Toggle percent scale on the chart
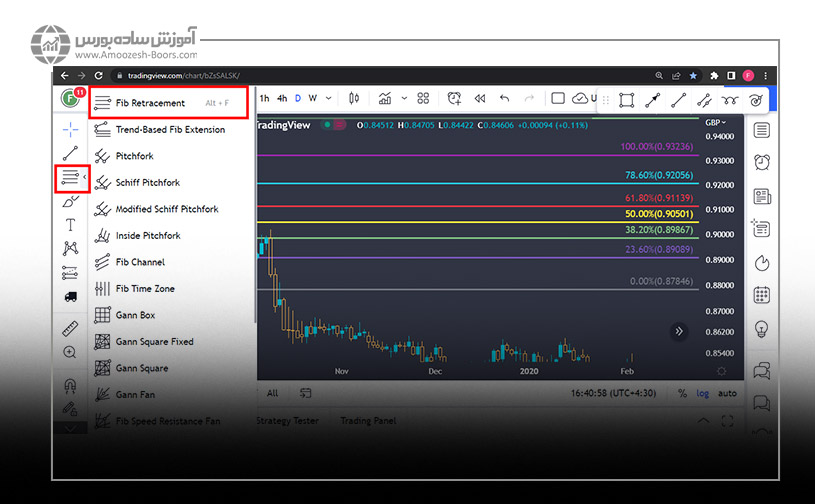This screenshot has width=815, height=504. point(682,393)
